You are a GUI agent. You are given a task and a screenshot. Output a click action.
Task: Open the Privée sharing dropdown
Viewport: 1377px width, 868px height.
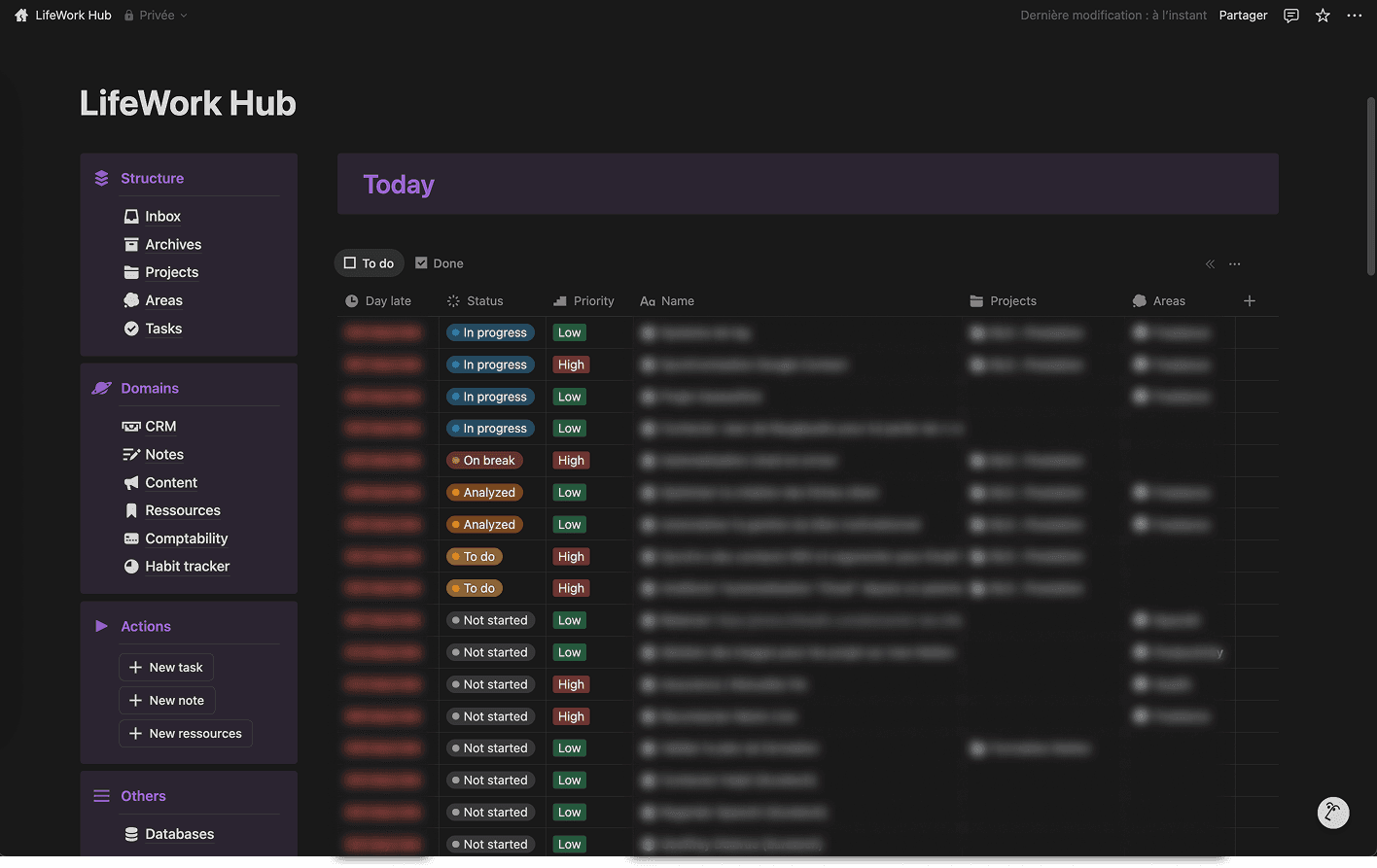pos(156,16)
